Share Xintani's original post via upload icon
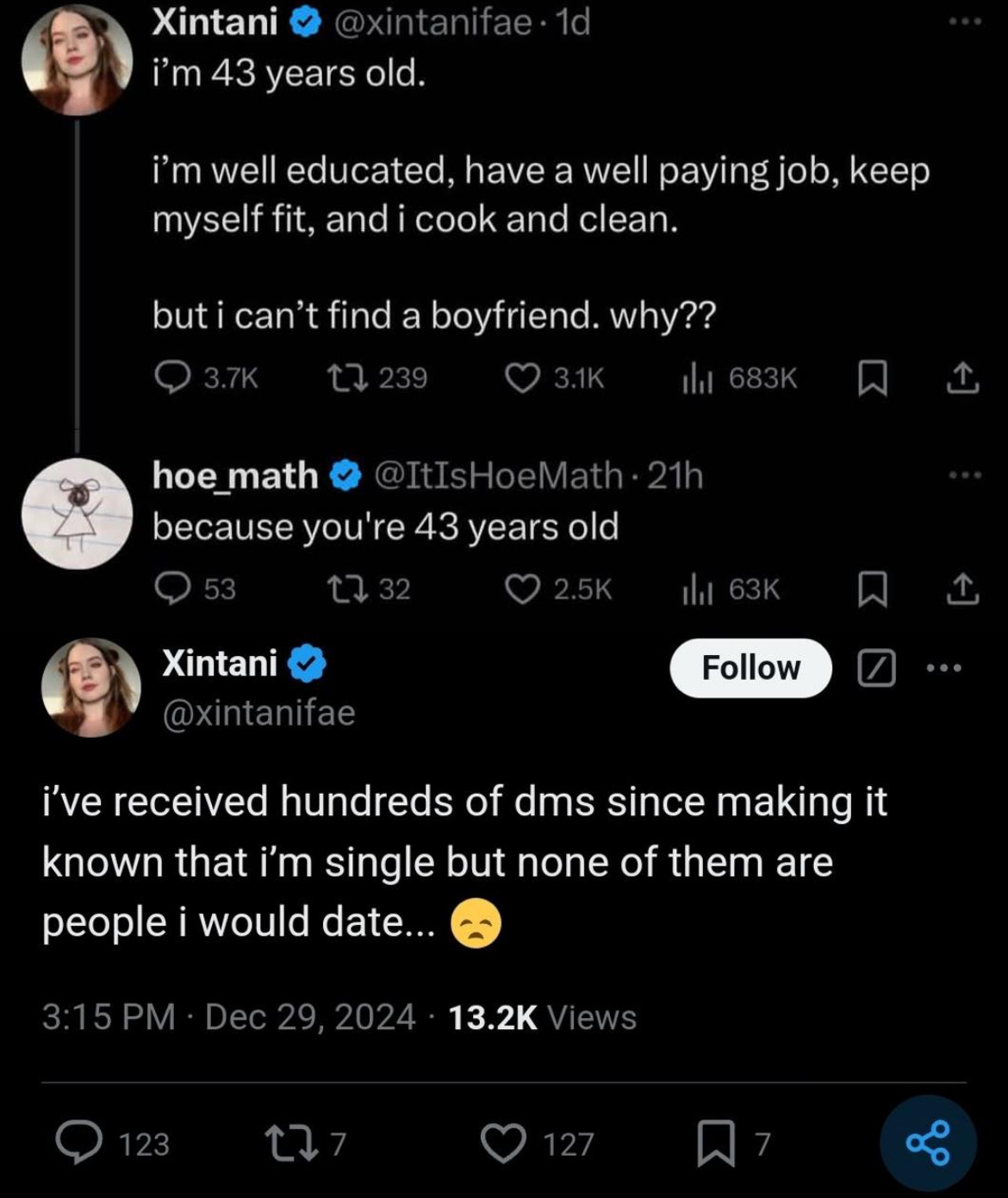The height and width of the screenshot is (1198, 1008). coord(962,377)
